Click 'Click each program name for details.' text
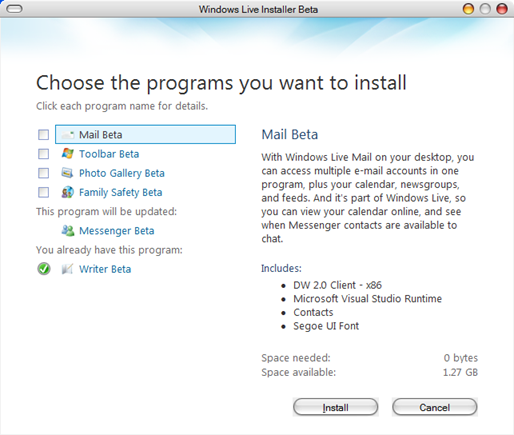This screenshot has height=435, width=514. (x=122, y=106)
